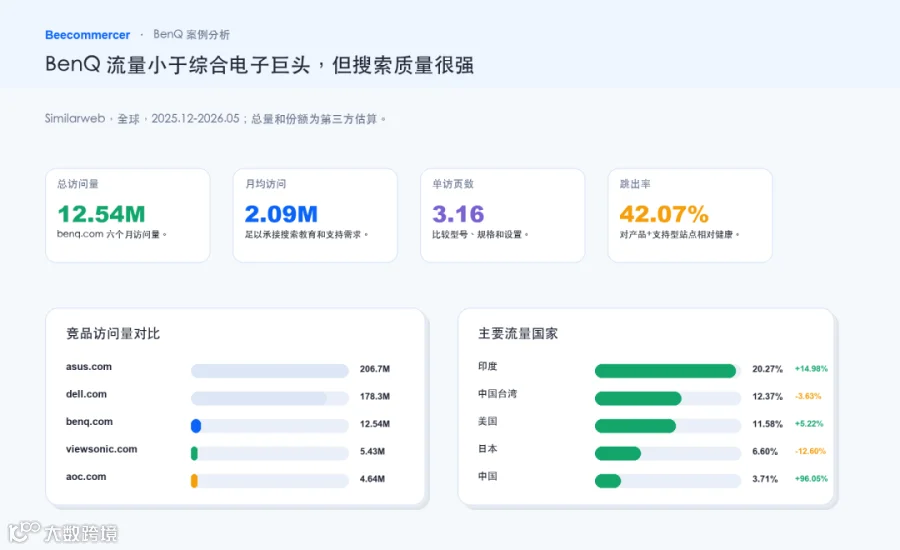
Task: Click the 中国 green share bar
Action: point(608,481)
